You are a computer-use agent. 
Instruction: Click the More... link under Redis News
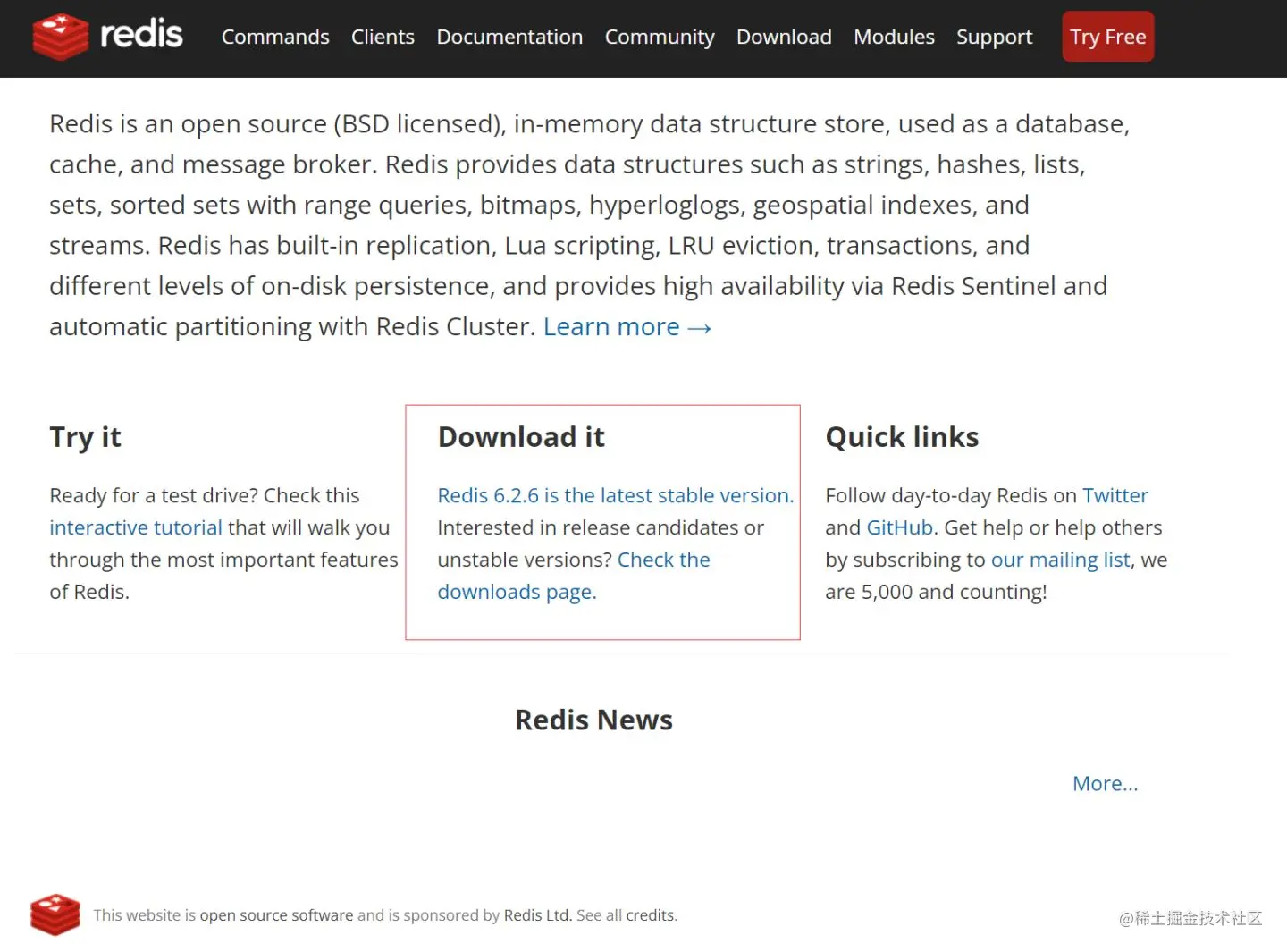[1106, 783]
